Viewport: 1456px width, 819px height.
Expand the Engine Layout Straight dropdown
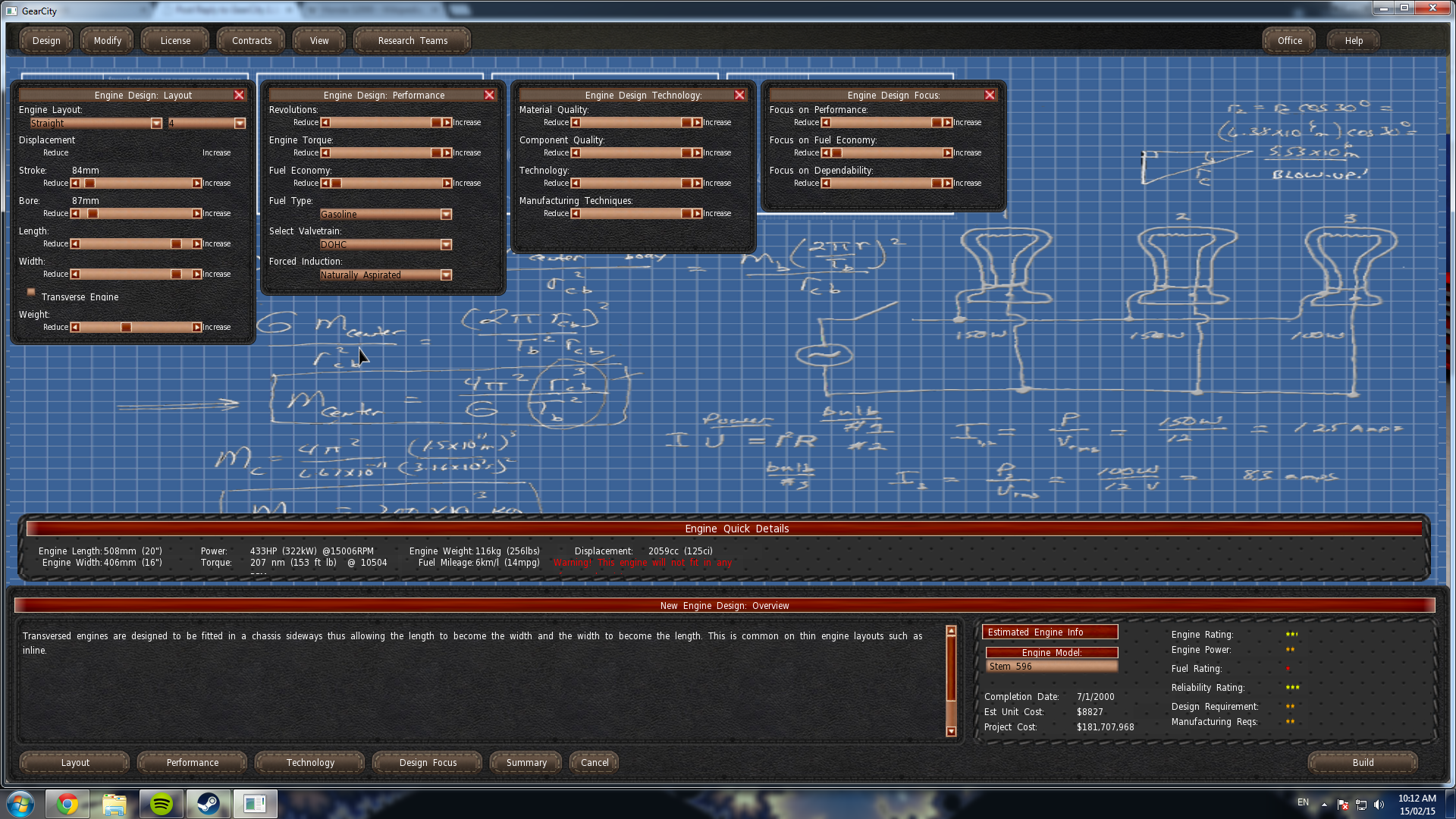[156, 124]
